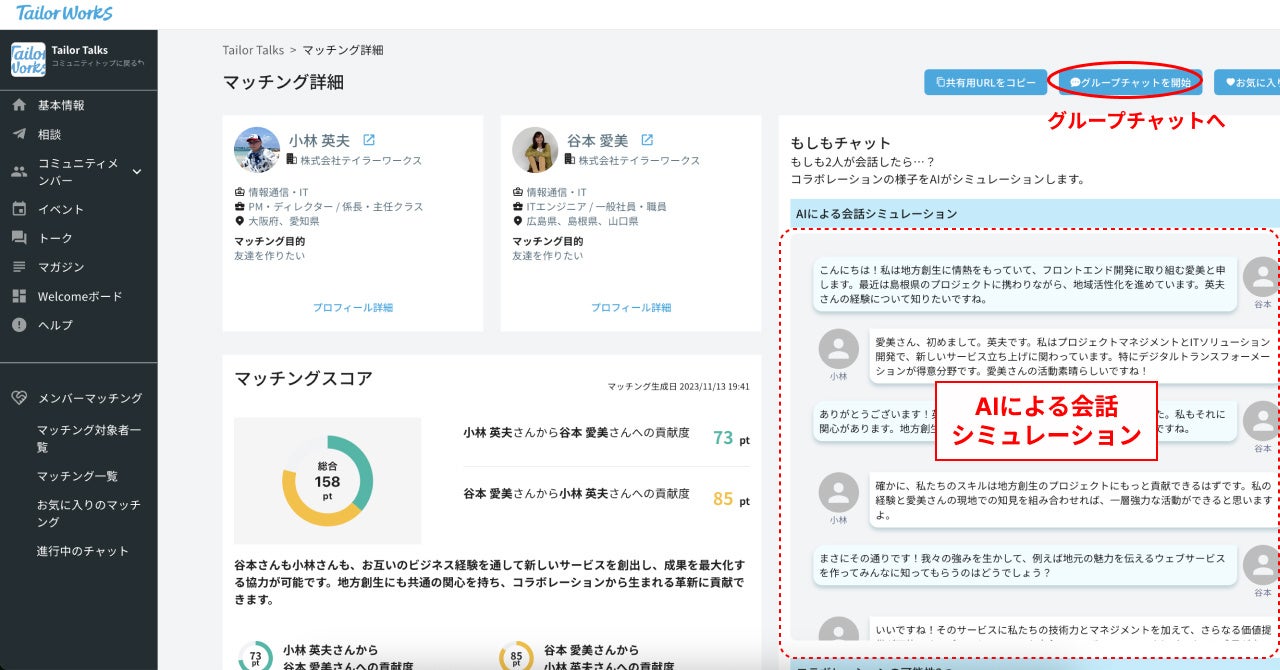Click the 73 pt contribution score value

[731, 438]
